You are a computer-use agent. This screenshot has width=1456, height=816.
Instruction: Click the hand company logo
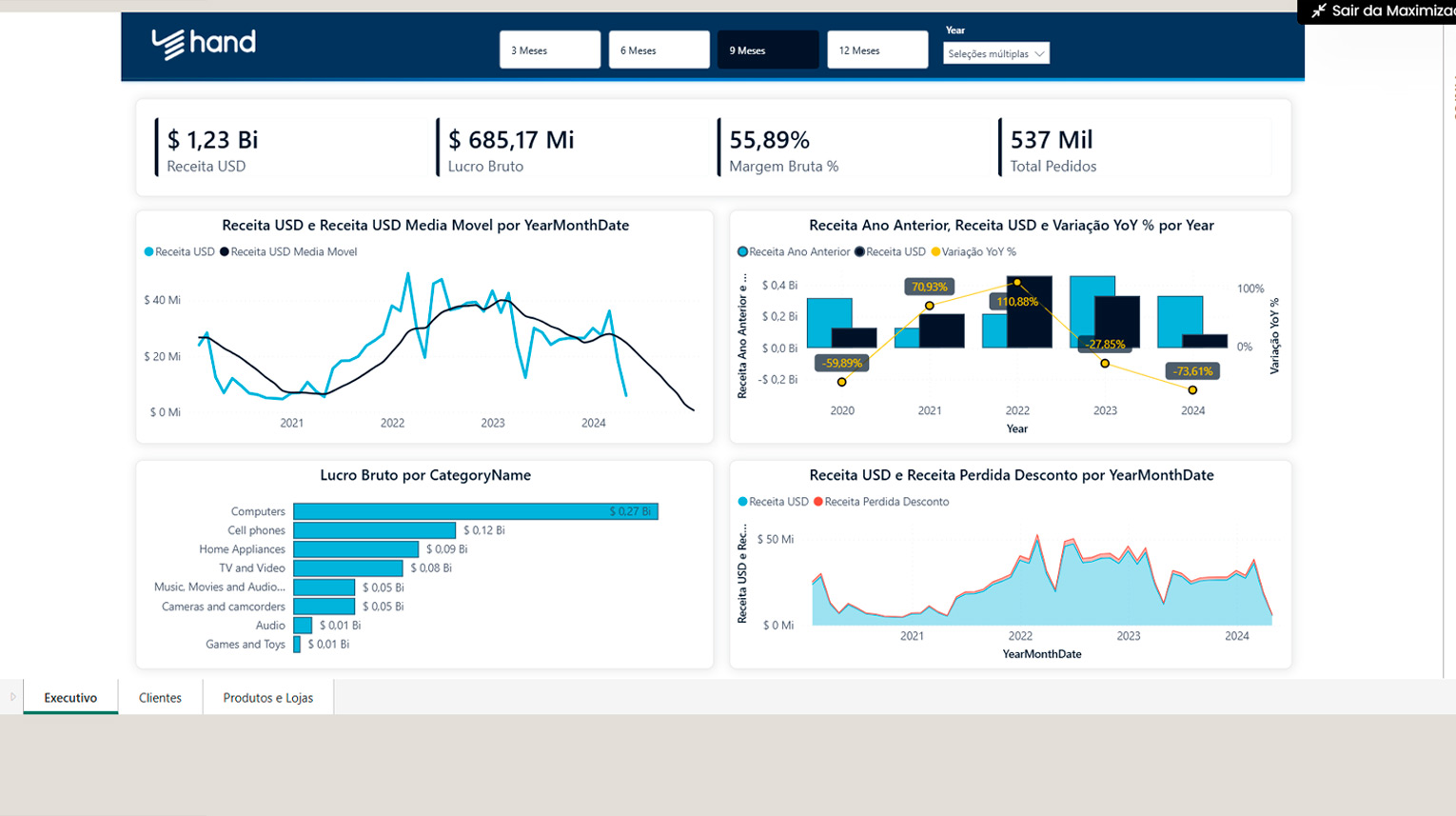coord(204,43)
